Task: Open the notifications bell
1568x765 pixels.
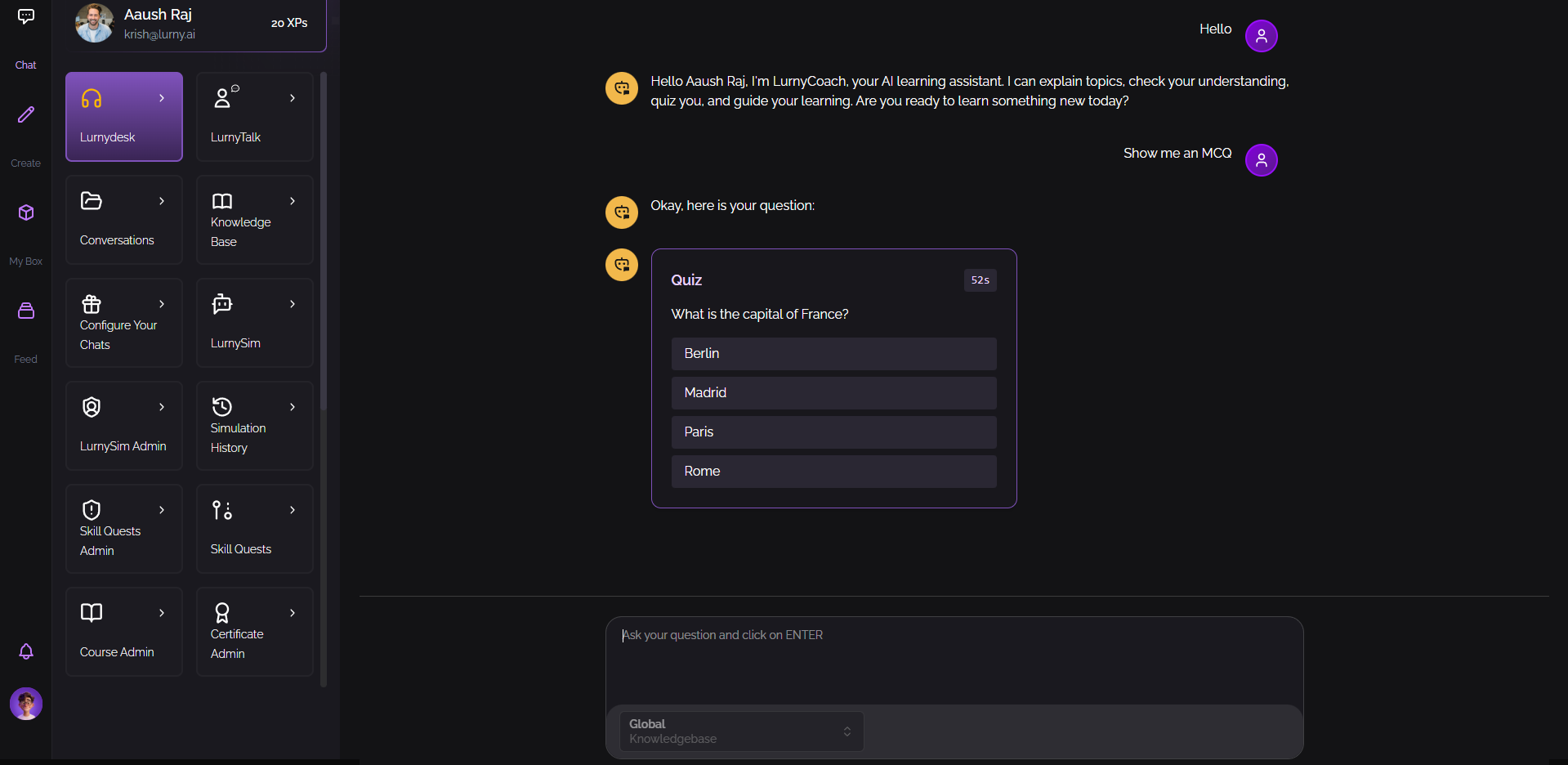Action: pos(25,651)
